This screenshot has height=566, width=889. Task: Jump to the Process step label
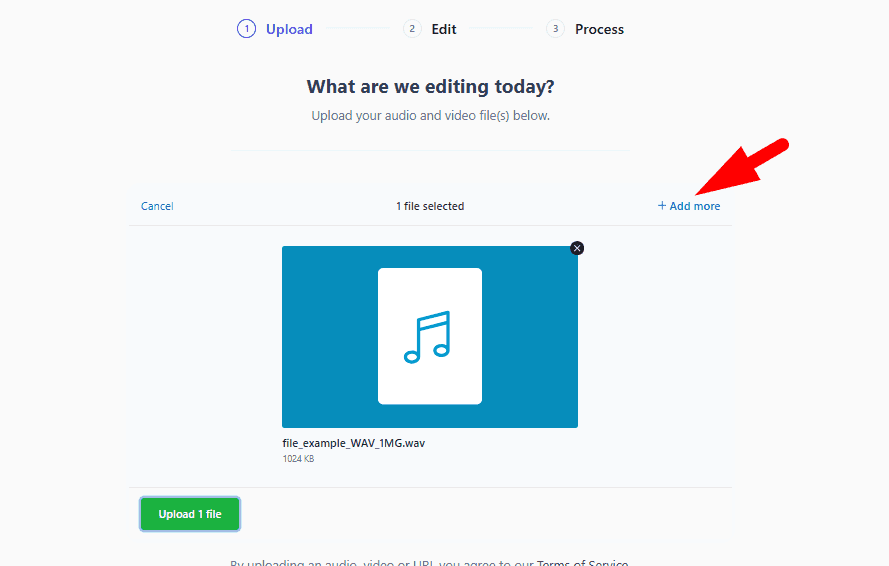pos(599,29)
